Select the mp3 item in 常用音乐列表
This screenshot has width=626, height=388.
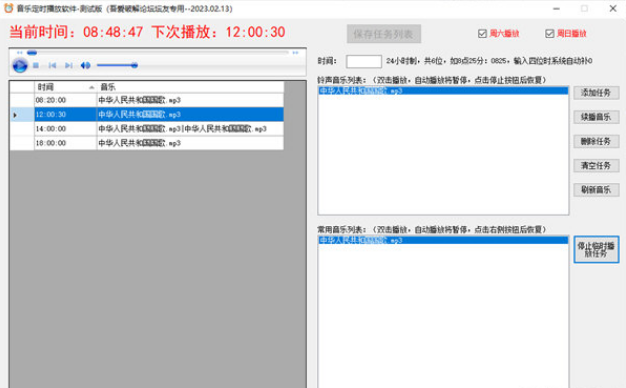(443, 240)
